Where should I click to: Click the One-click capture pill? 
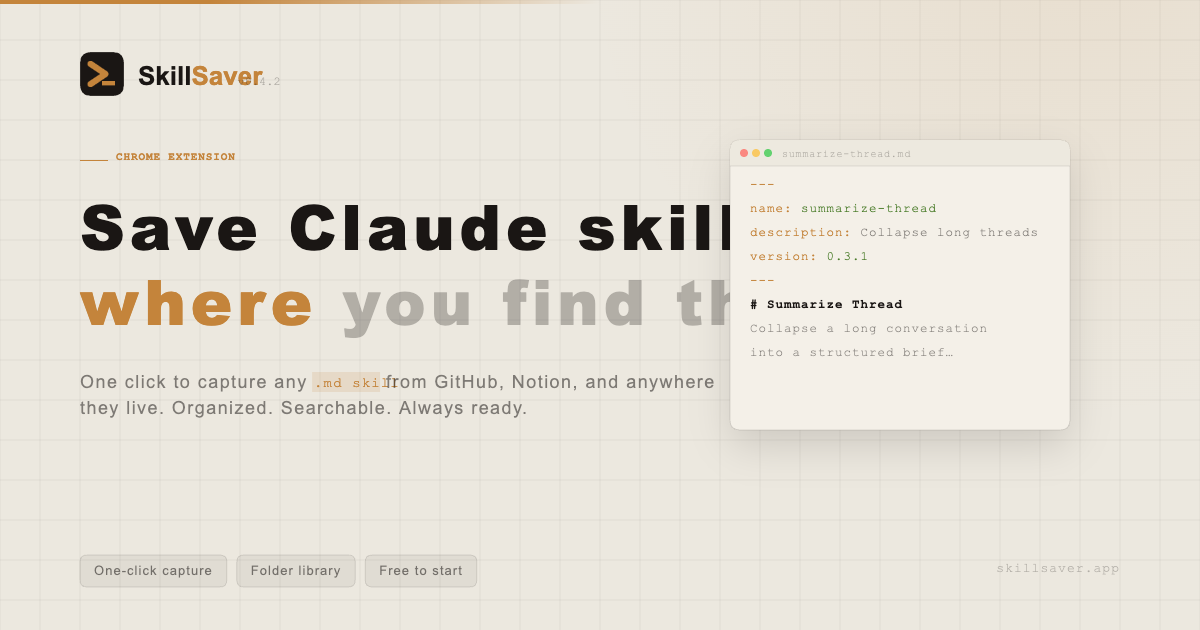tap(153, 571)
